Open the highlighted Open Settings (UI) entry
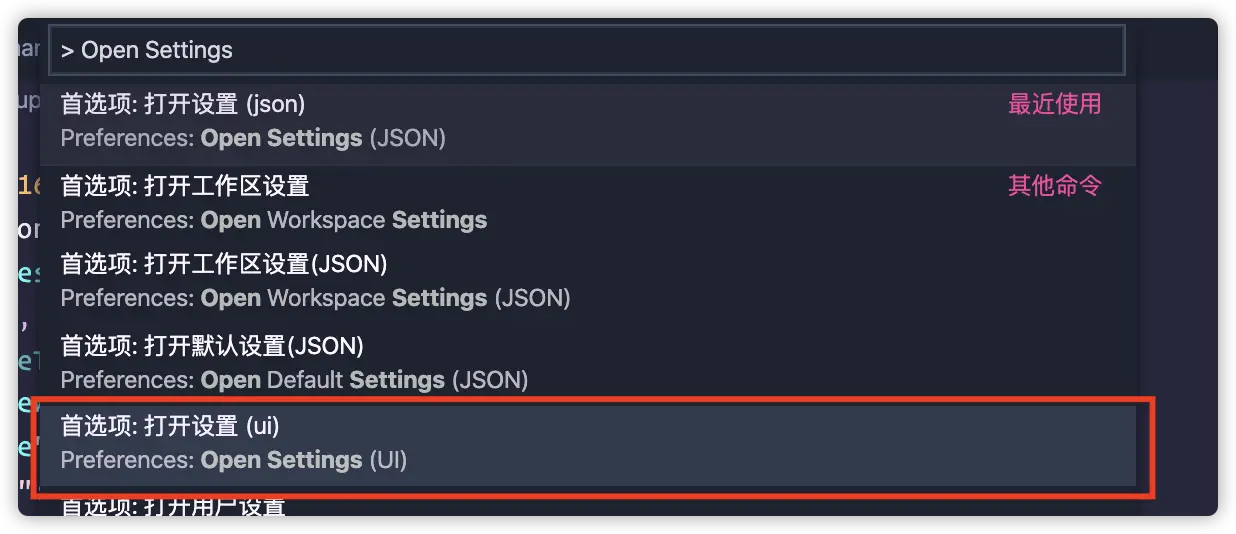Viewport: 1236px width, 534px height. (x=588, y=445)
